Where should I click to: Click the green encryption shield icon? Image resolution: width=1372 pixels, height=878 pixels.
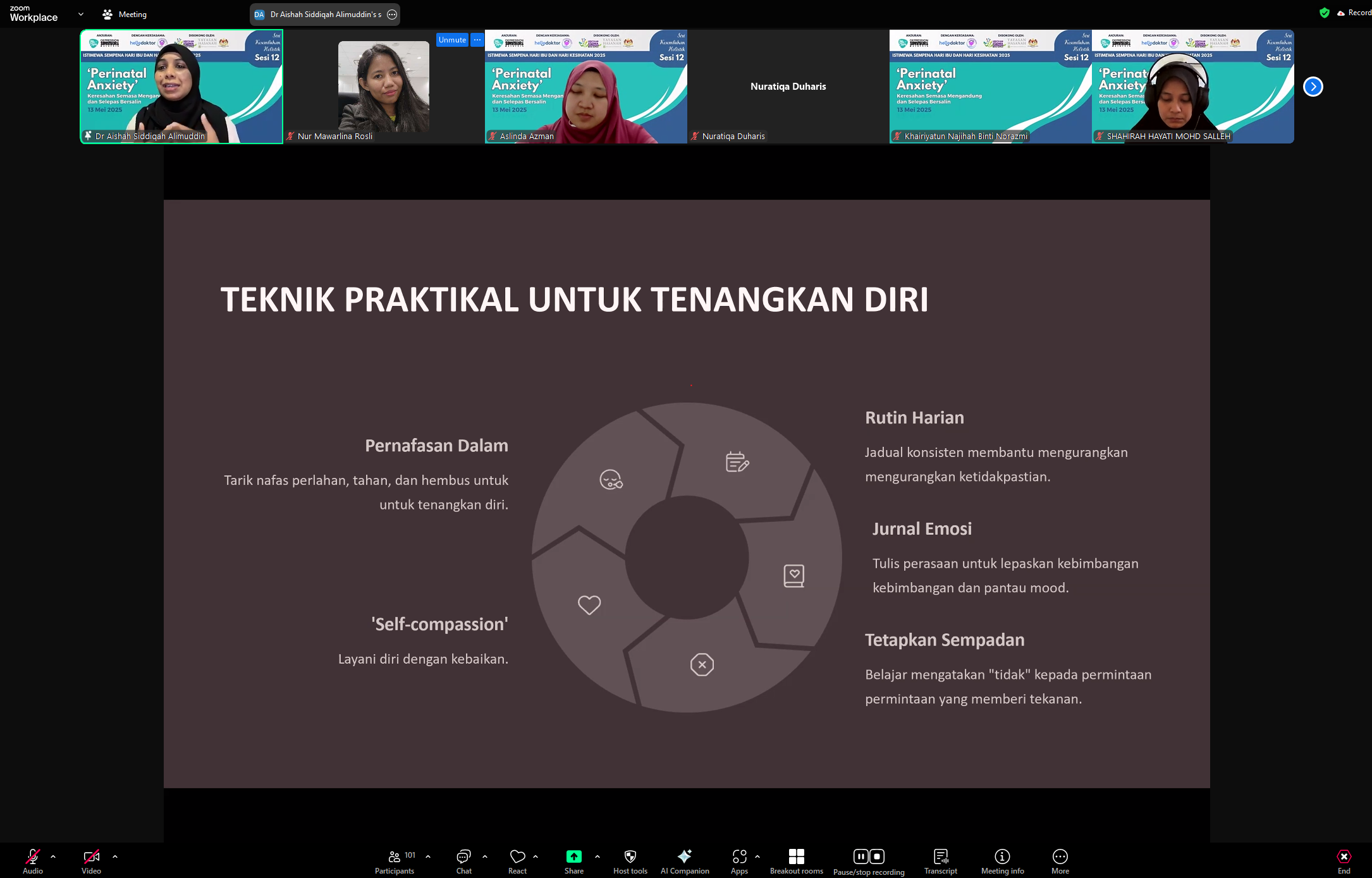(x=1325, y=13)
